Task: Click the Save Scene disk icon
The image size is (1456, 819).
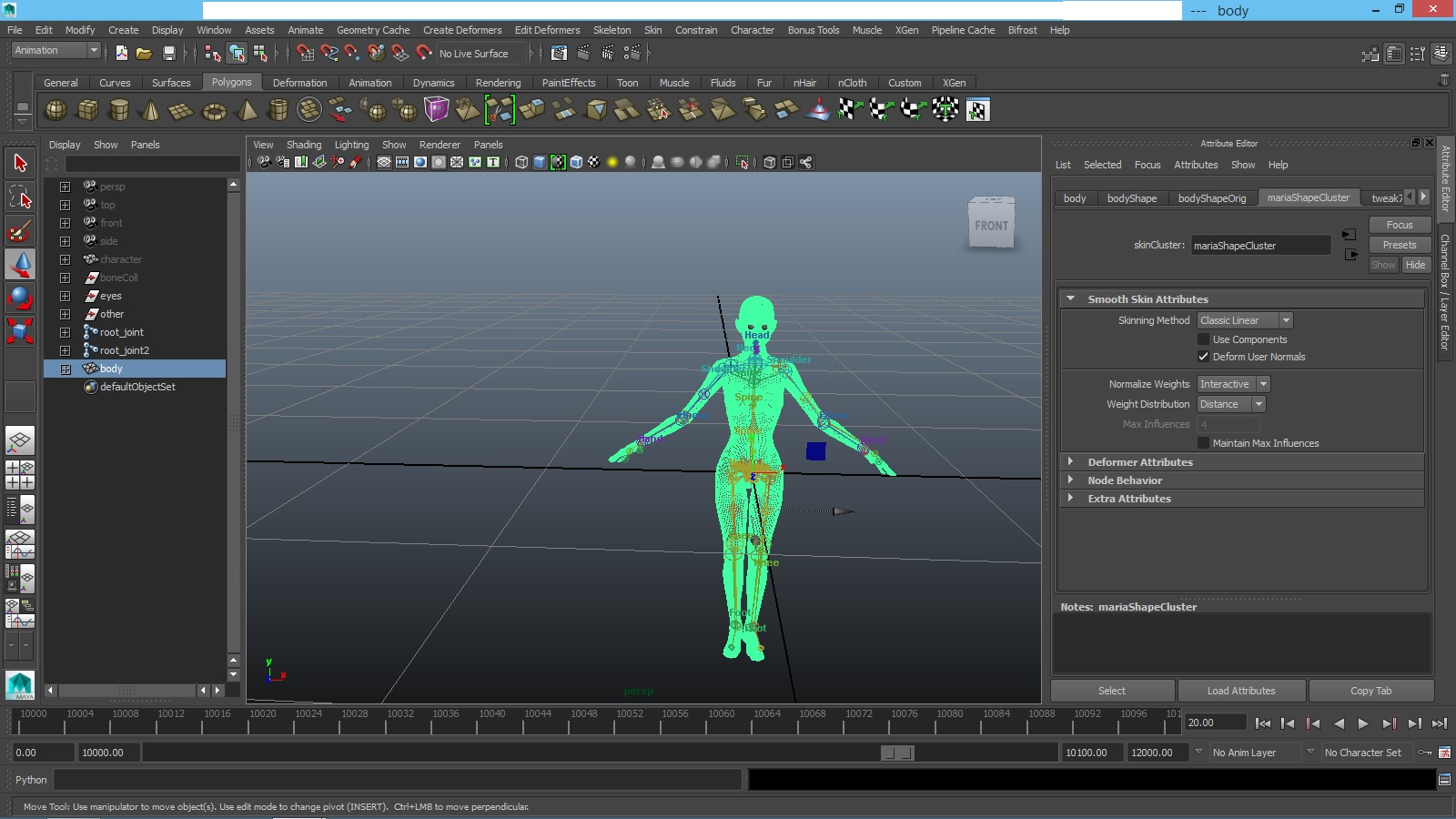Action: pyautogui.click(x=168, y=53)
